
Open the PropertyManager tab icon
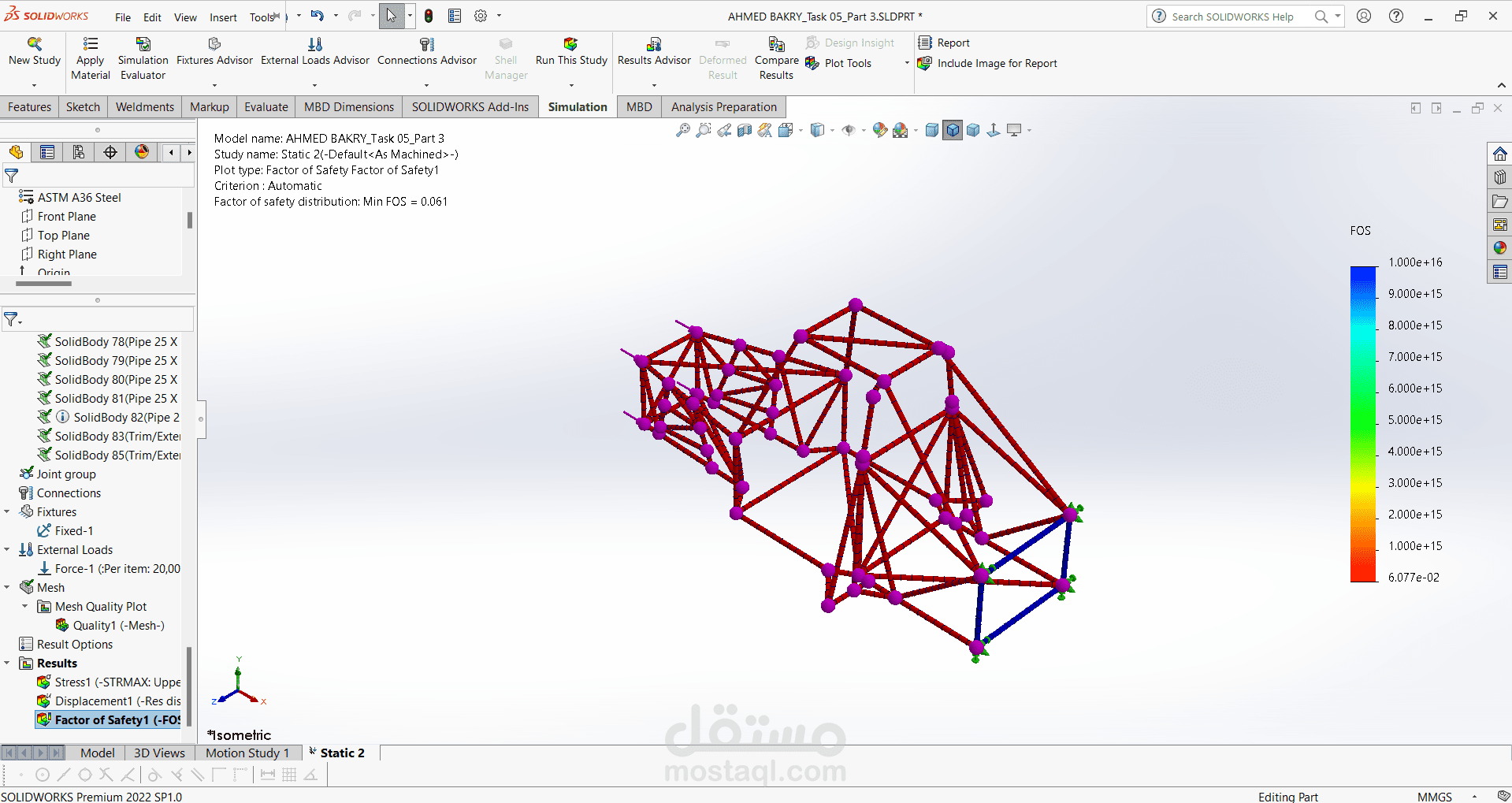(47, 152)
